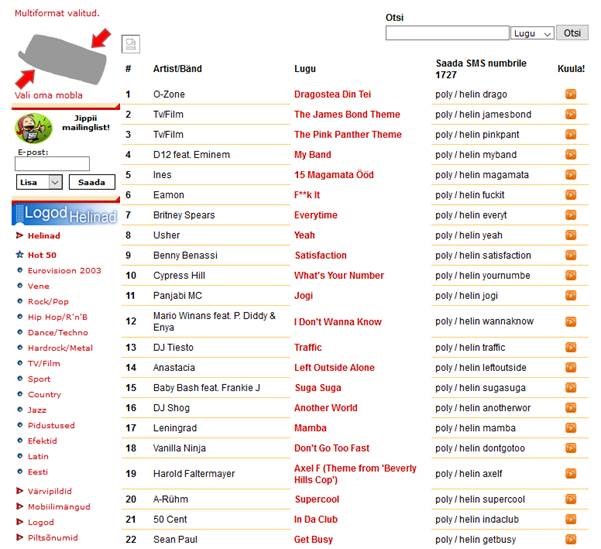Image resolution: width=601 pixels, height=549 pixels.
Task: Listen to Don't Go Too Fast ringtone
Action: point(570,448)
